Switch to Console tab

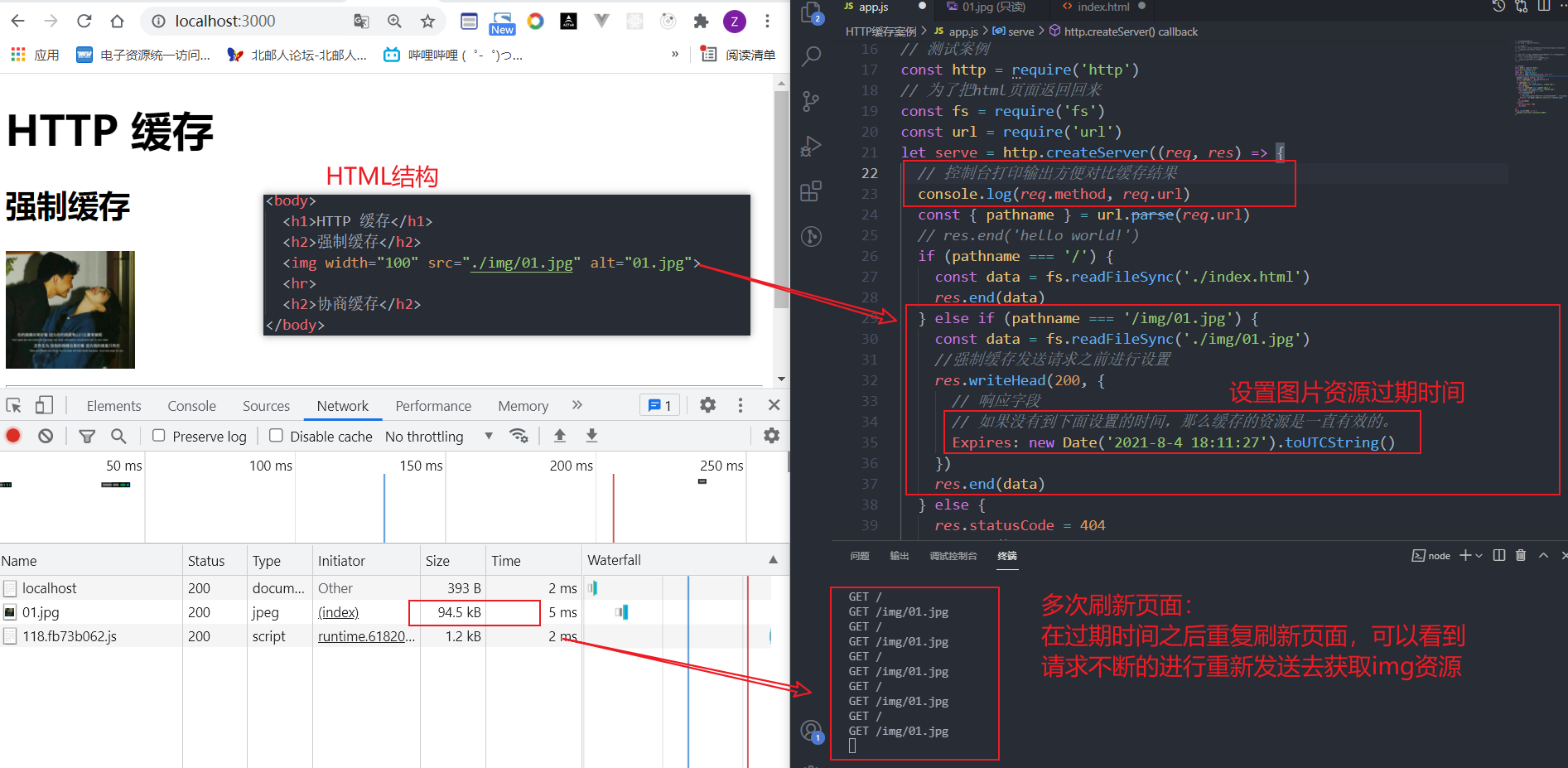pos(191,406)
